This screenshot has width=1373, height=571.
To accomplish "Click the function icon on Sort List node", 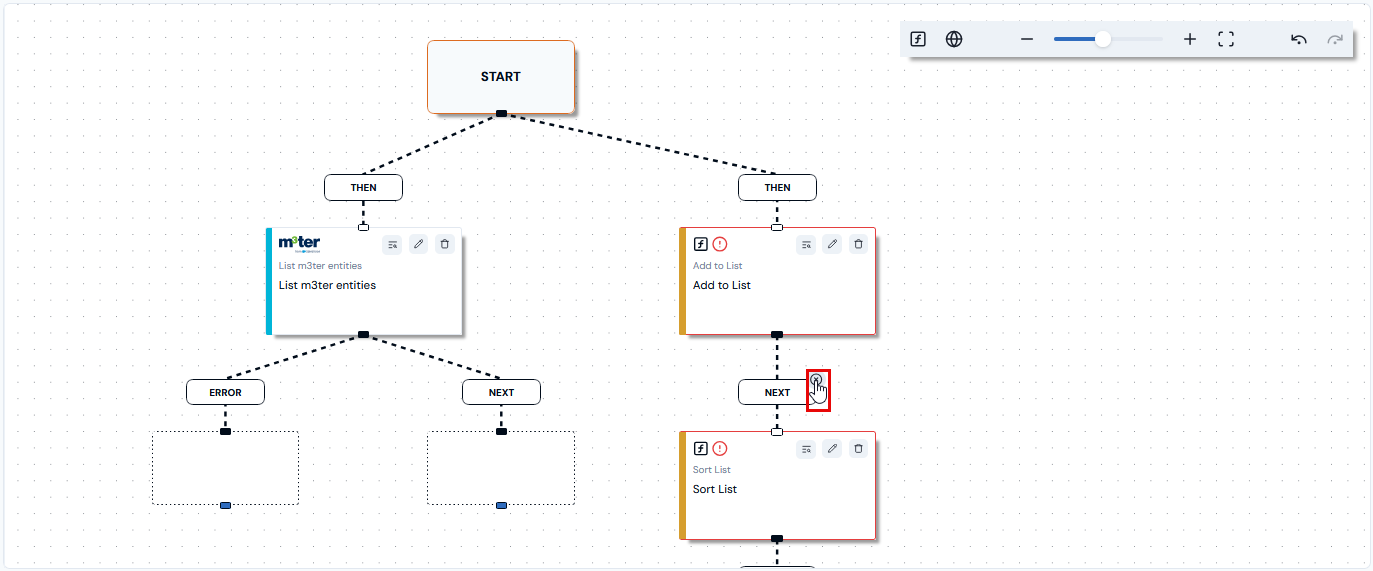I will point(701,449).
